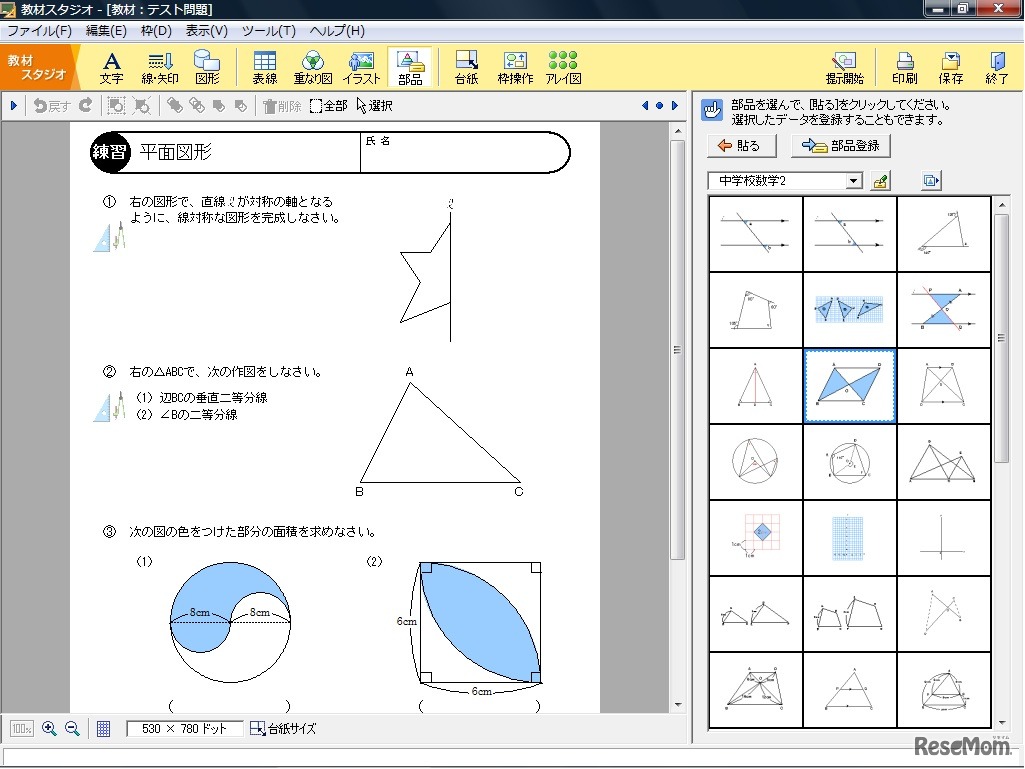Viewport: 1025px width, 769px height.
Task: Click the group frames icon in toolbar
Action: tap(116, 105)
